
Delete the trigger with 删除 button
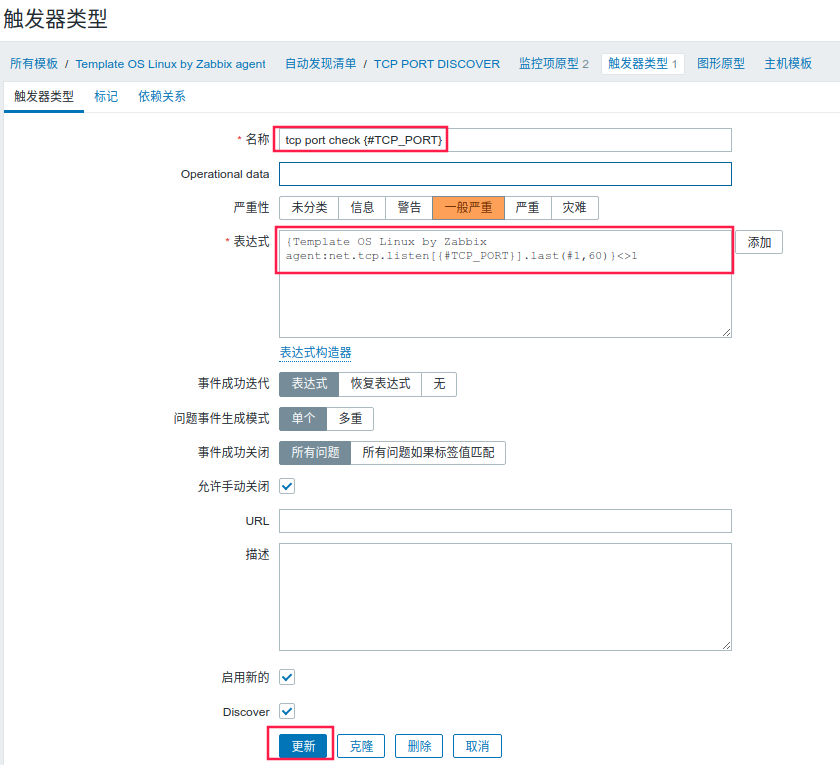418,745
